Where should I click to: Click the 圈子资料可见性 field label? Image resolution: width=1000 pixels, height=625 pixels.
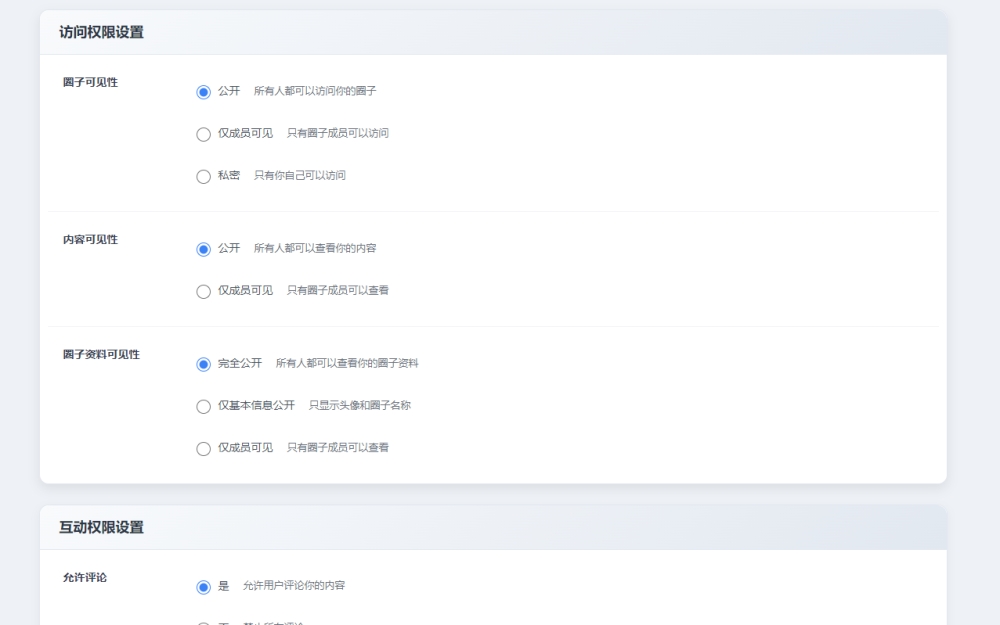tap(101, 354)
